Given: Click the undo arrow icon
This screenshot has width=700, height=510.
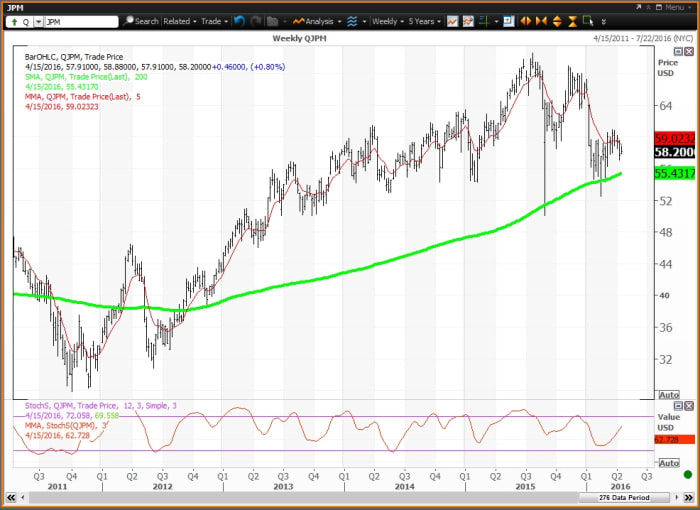Looking at the screenshot, I should 238,21.
